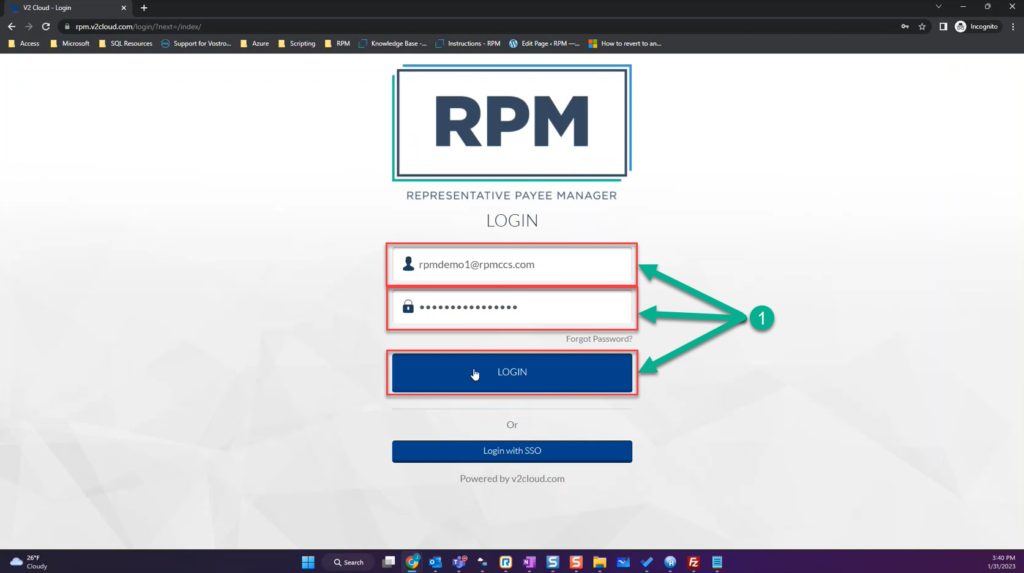Open the Scripting bookmarks folder
The height and width of the screenshot is (573, 1024).
(296, 44)
